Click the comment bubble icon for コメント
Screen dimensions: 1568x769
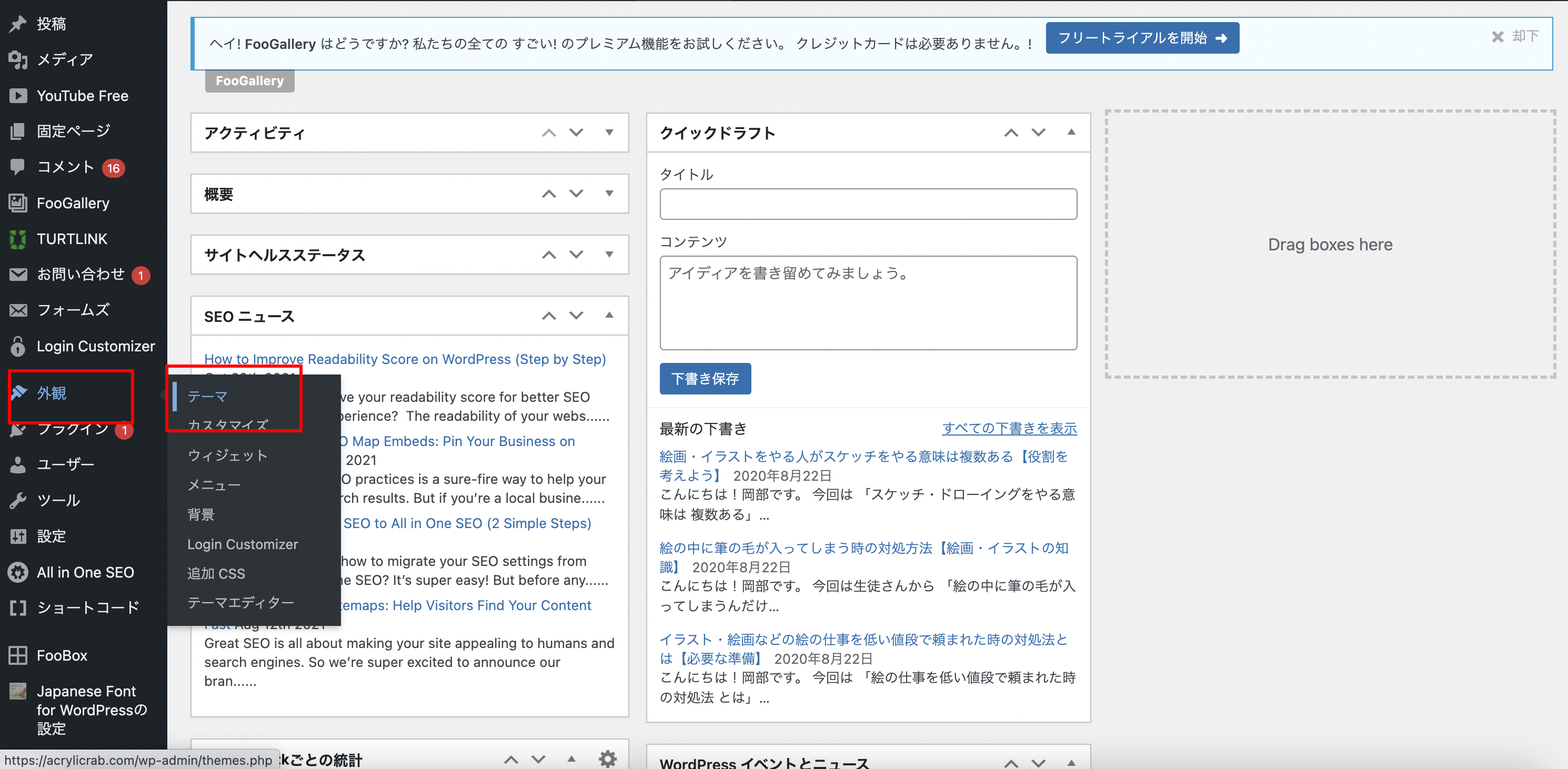point(18,167)
